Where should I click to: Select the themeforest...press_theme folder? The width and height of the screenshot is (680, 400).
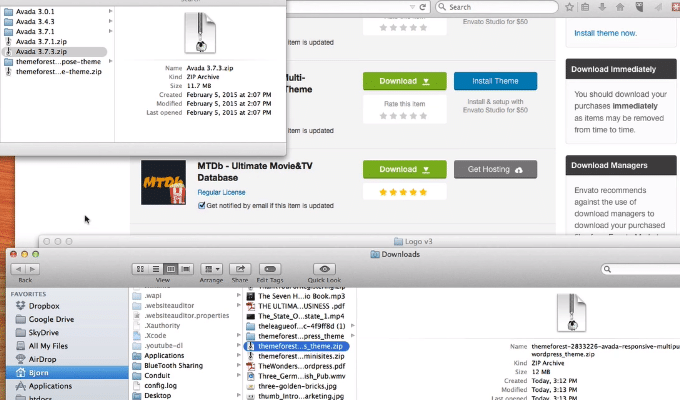301,336
